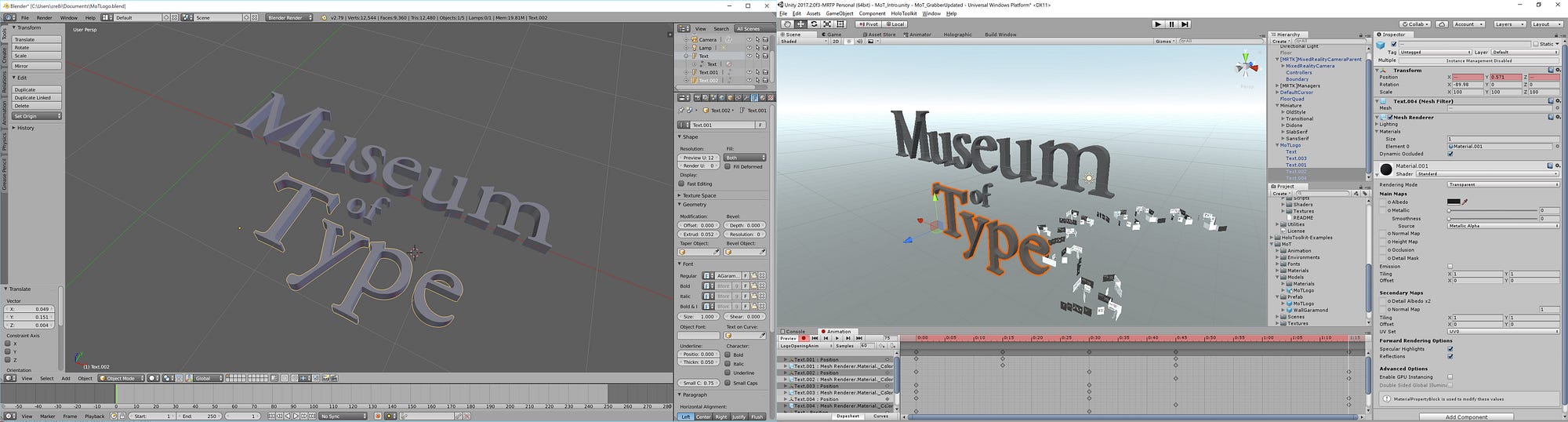Click the Add event icon in Animation window
This screenshot has width=1568, height=422.
891,346
